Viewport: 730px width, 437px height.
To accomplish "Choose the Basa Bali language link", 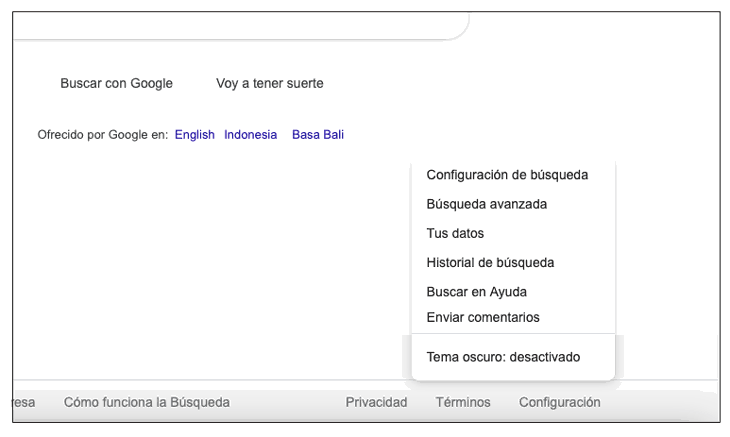I will [317, 134].
